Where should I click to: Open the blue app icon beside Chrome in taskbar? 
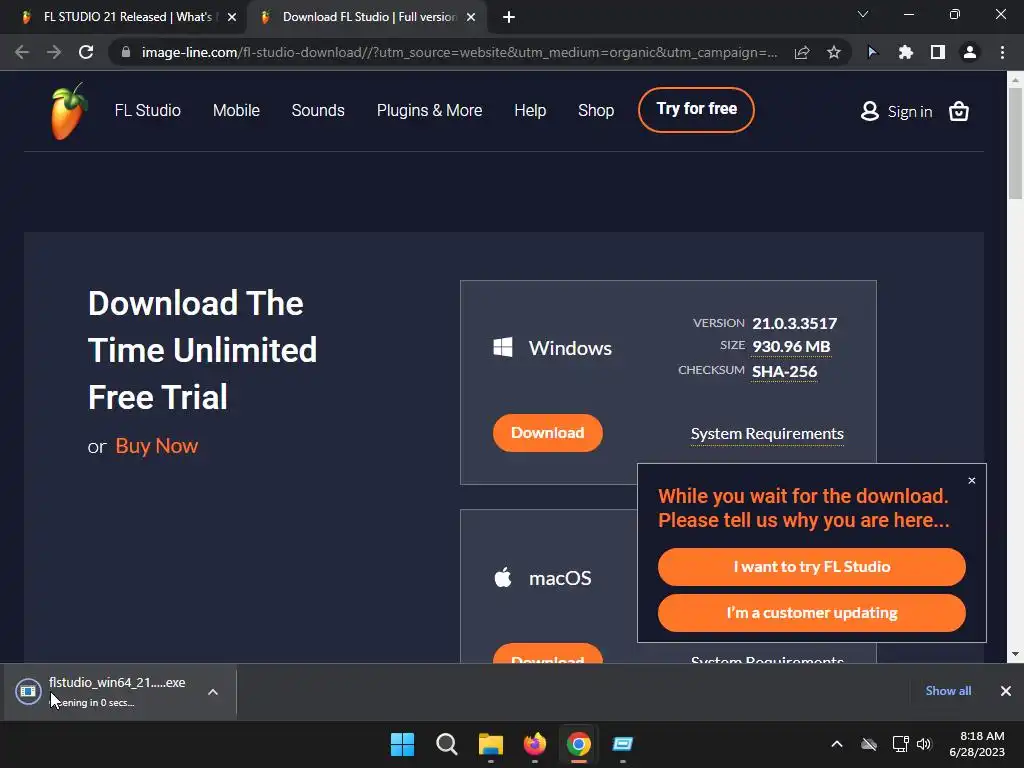[623, 744]
